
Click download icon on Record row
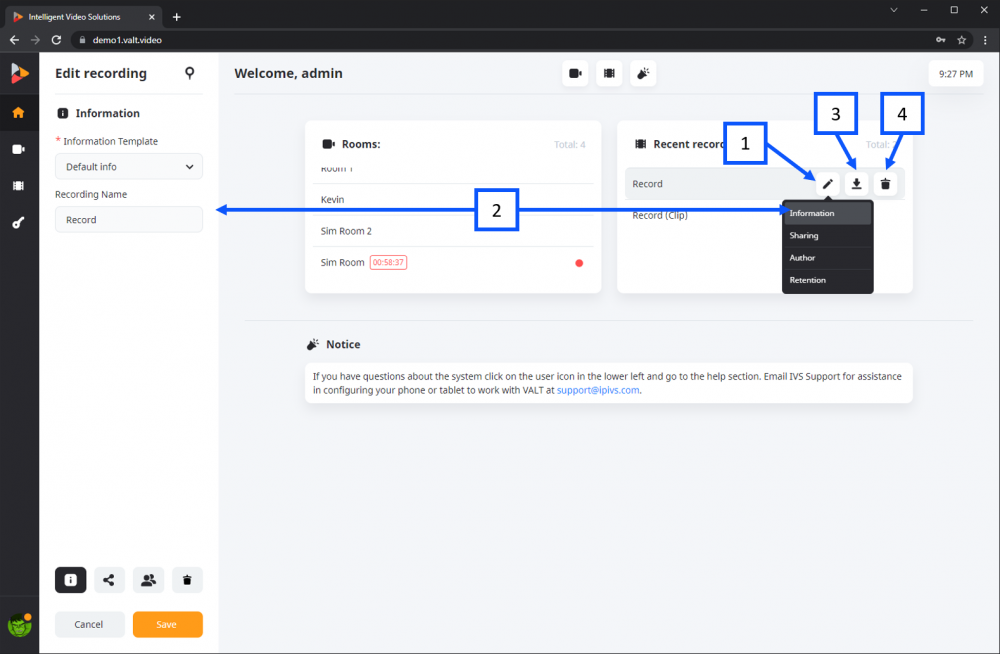point(857,184)
